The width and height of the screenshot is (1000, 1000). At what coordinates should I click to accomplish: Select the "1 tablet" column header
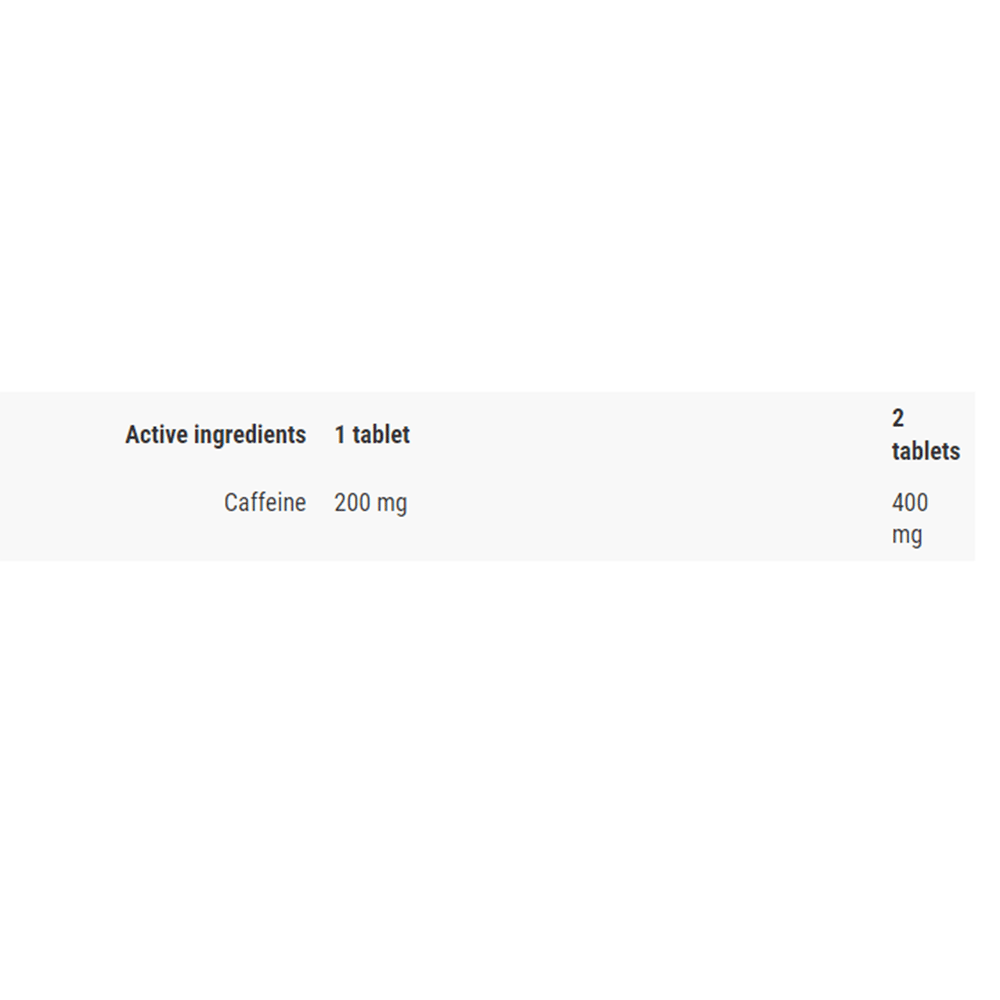pos(372,434)
